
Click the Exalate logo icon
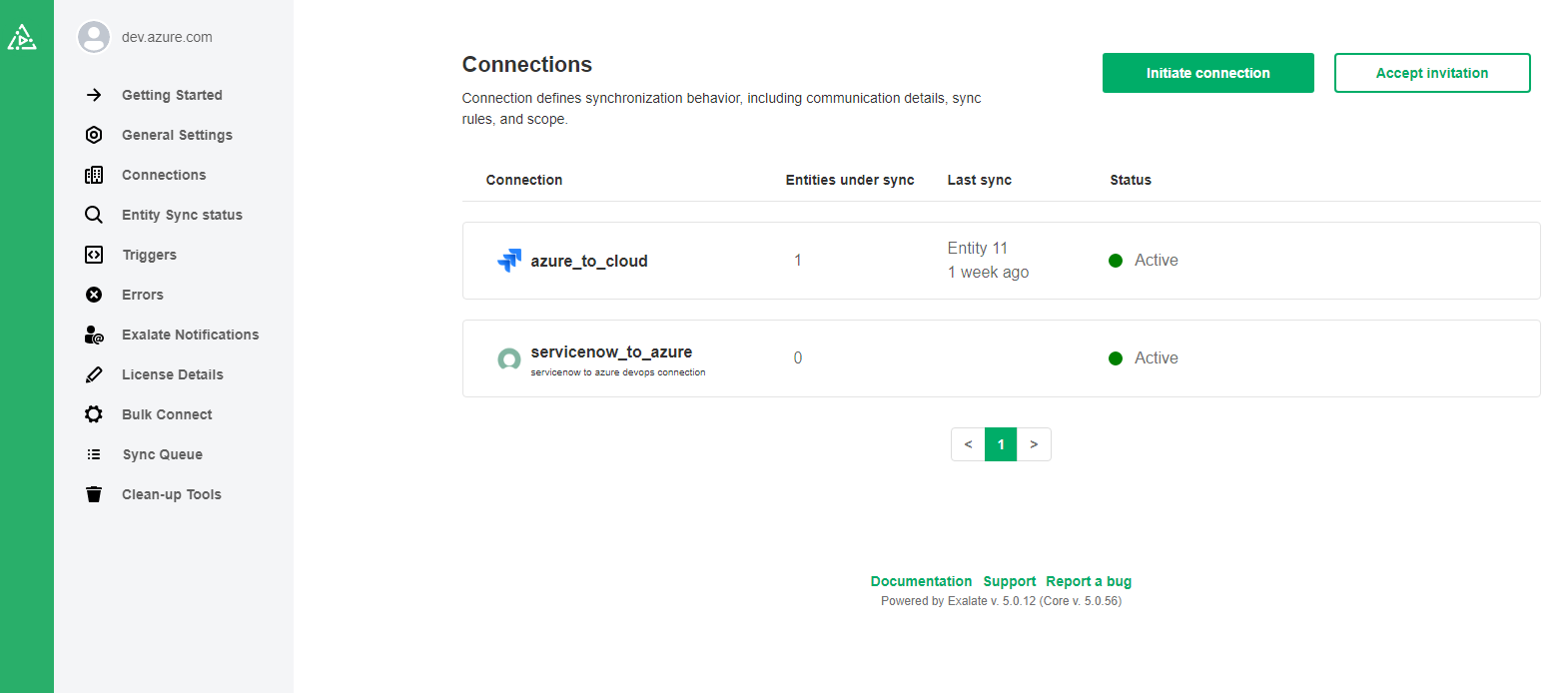pos(22,38)
